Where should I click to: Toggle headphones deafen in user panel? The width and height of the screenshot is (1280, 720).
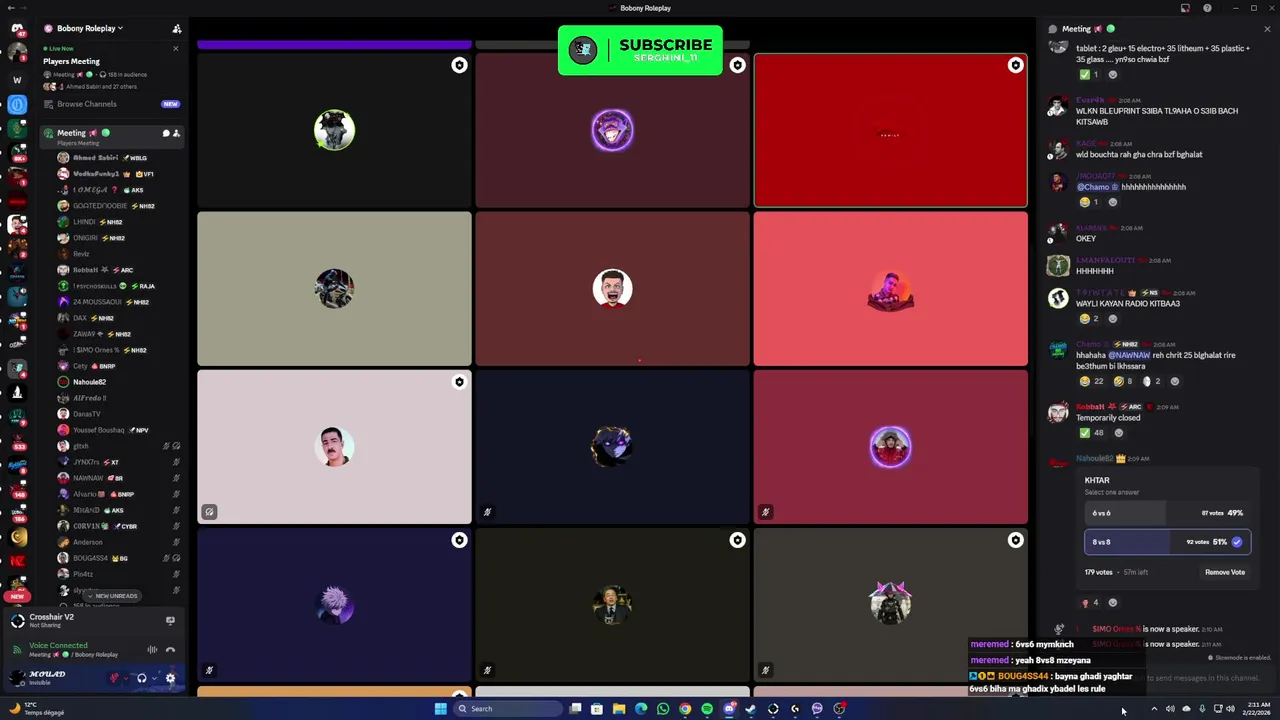pyautogui.click(x=141, y=678)
